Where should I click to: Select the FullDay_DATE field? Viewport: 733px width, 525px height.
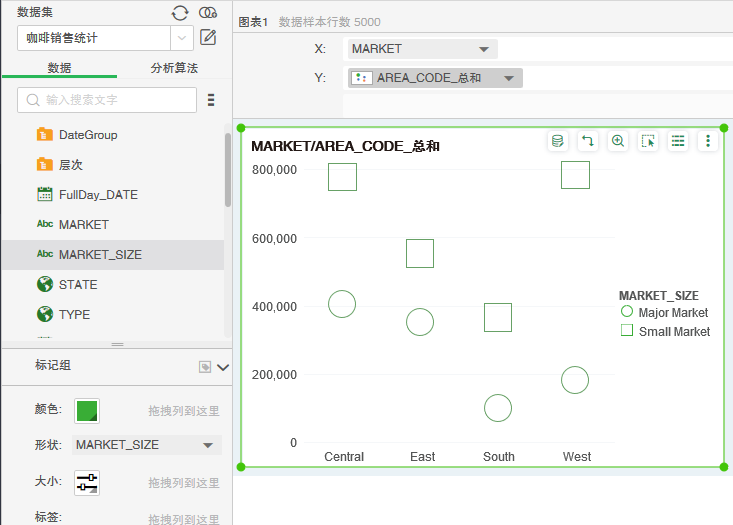point(98,195)
